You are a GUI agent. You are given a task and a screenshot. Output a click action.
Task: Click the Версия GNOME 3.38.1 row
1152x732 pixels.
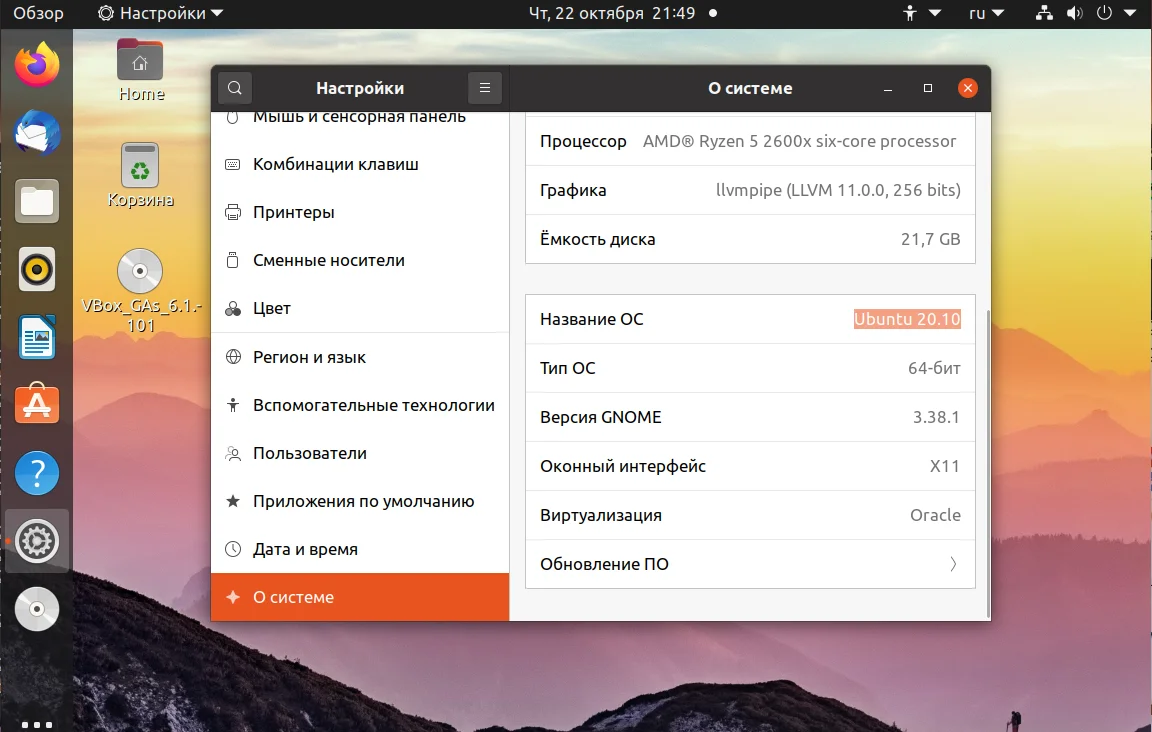click(x=750, y=417)
